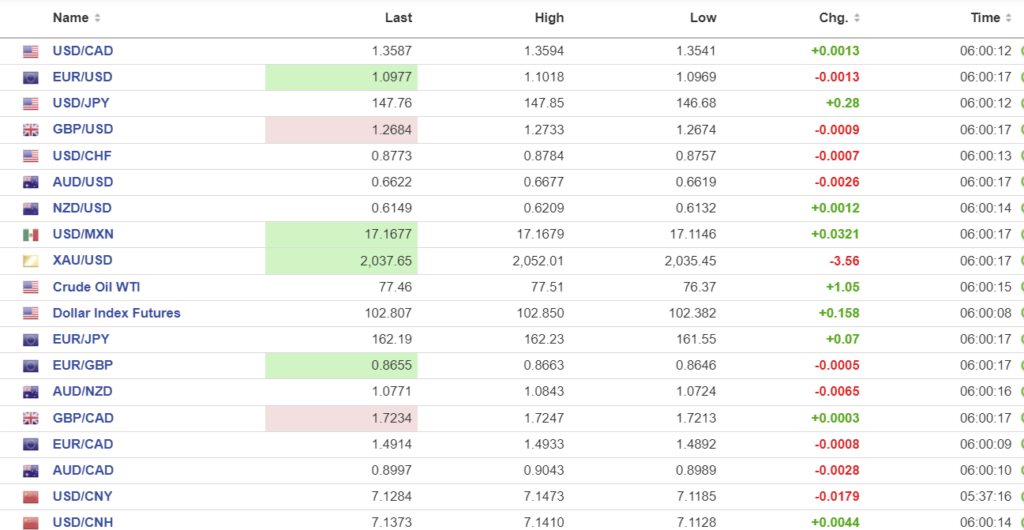
Task: Click the UK flag beside GBP/USD
Action: tap(31, 130)
